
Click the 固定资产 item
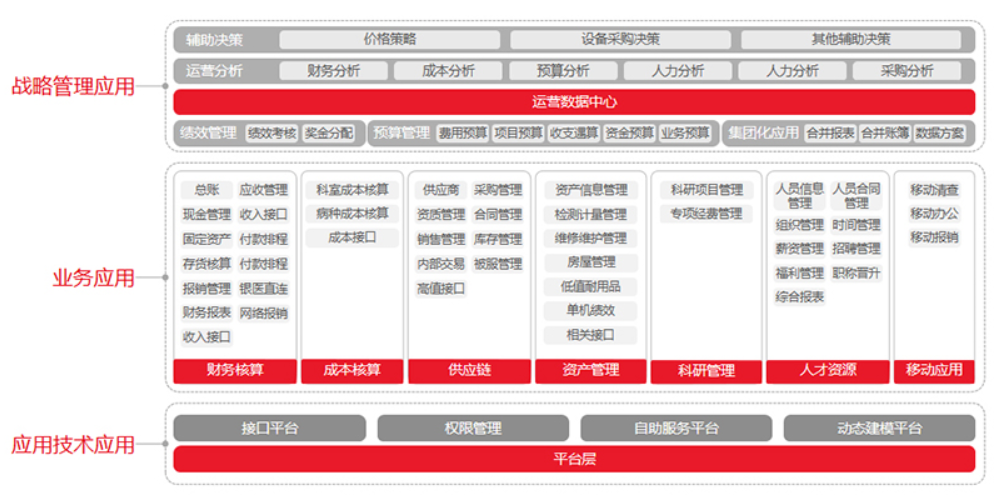click(x=207, y=239)
